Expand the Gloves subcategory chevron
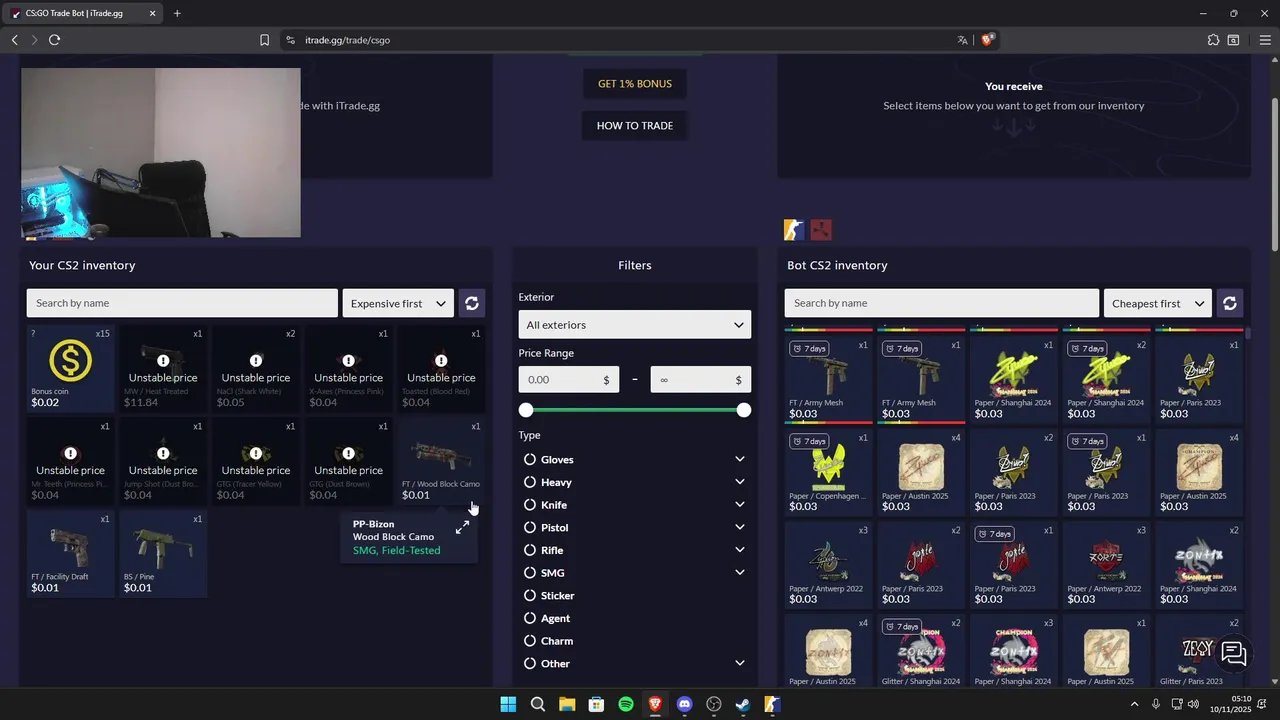 click(x=740, y=459)
